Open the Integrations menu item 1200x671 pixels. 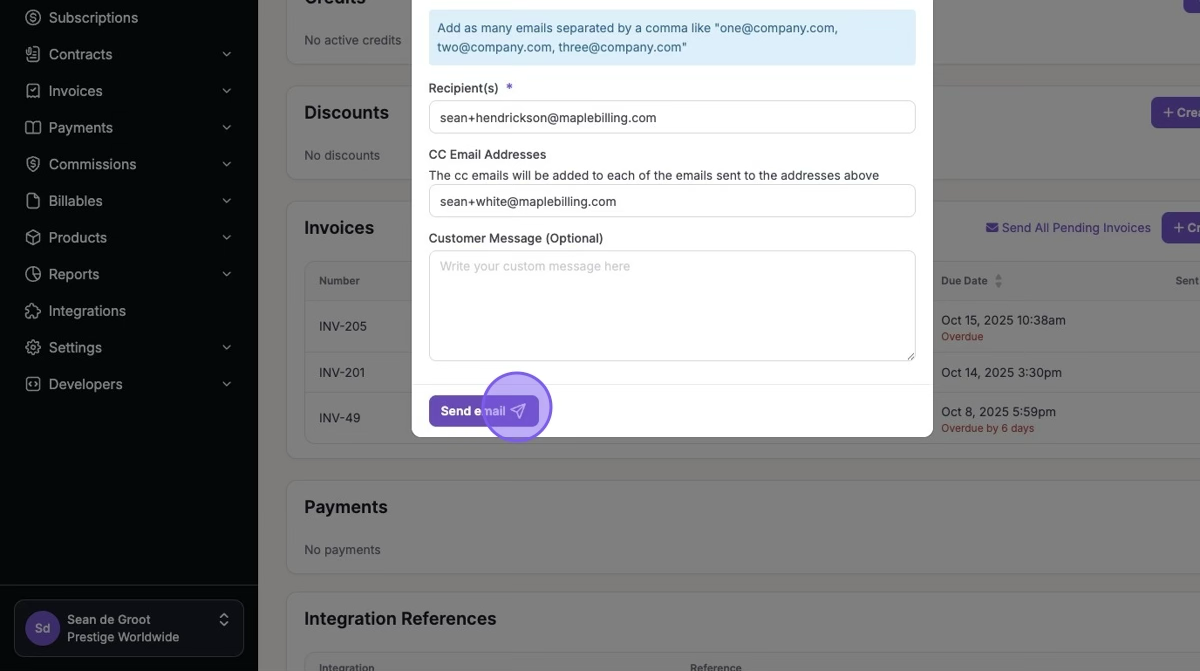pos(87,311)
